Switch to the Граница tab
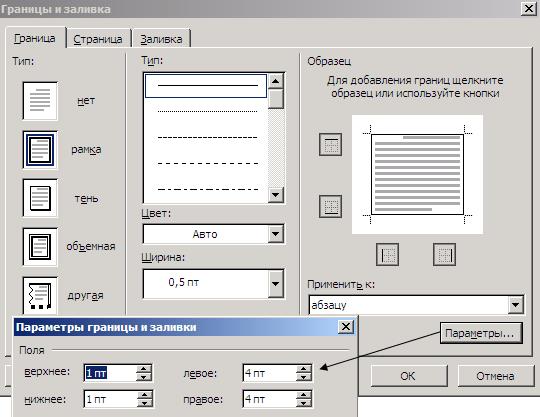This screenshot has height=417, width=540. [x=35, y=38]
